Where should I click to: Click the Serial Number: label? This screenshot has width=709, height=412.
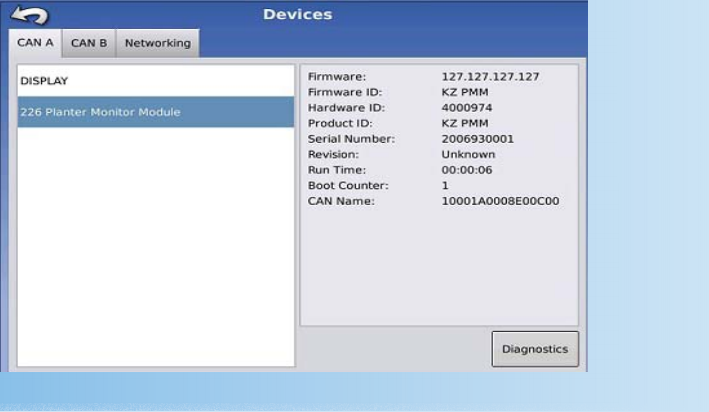(351, 139)
